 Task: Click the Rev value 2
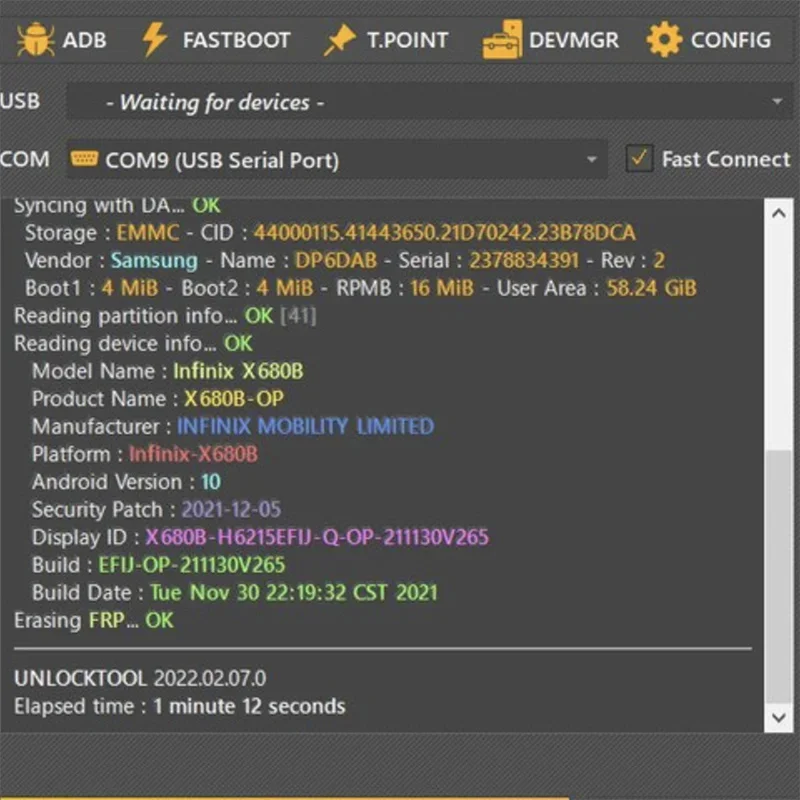[x=659, y=260]
